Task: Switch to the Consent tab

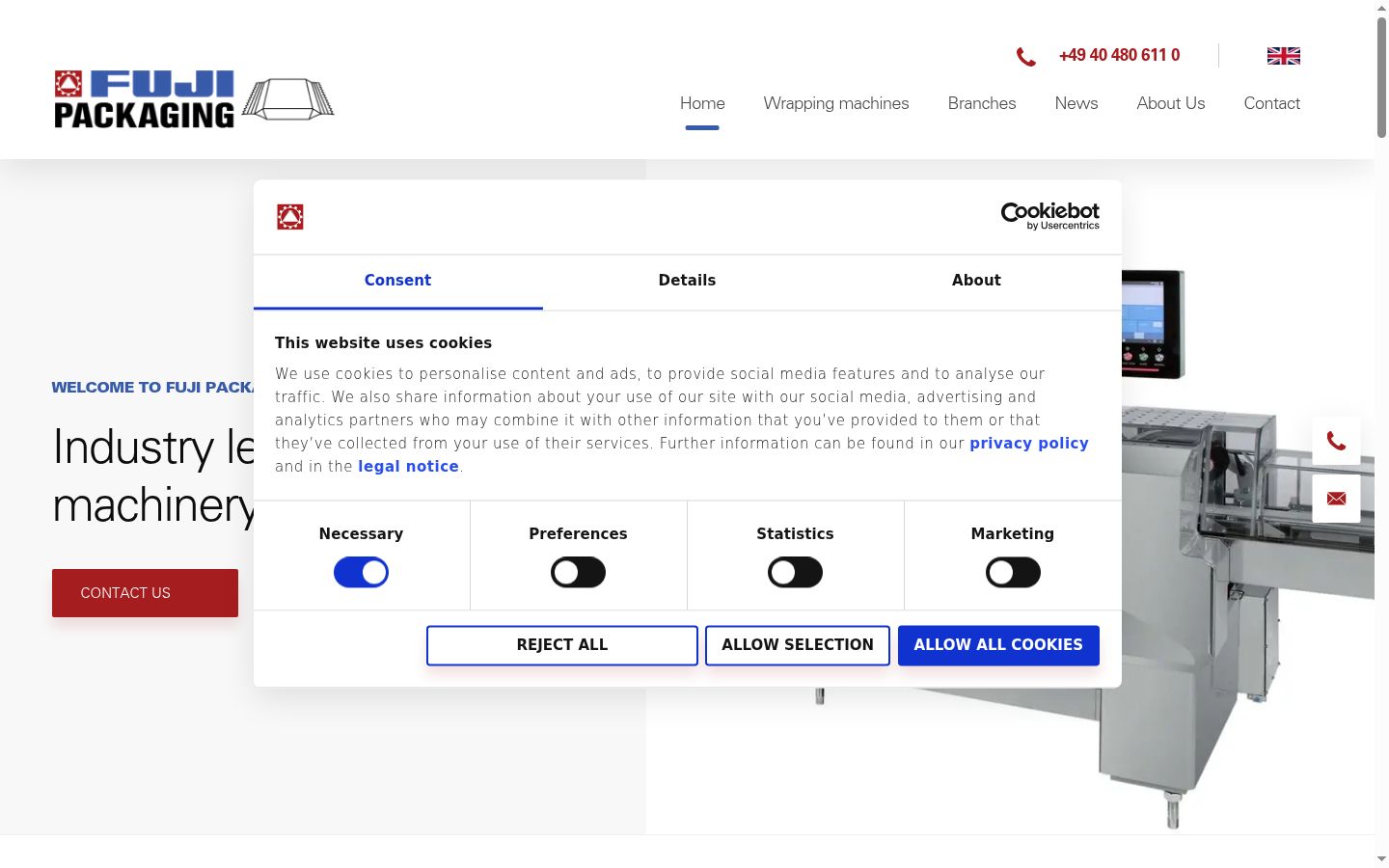Action: point(397,281)
